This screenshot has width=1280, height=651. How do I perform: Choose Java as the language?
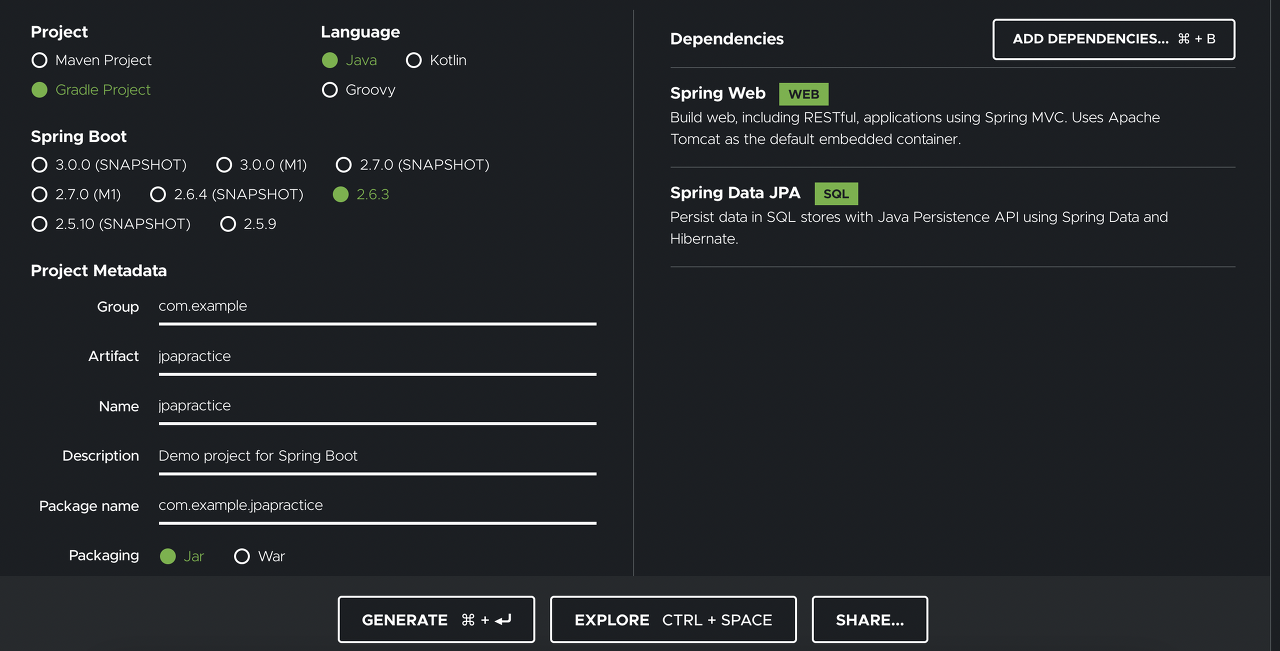tap(349, 60)
